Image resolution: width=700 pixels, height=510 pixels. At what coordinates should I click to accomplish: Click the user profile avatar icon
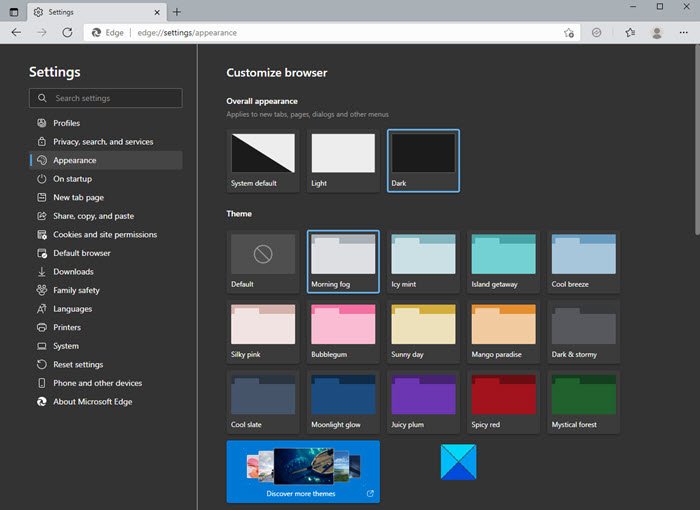(x=657, y=32)
